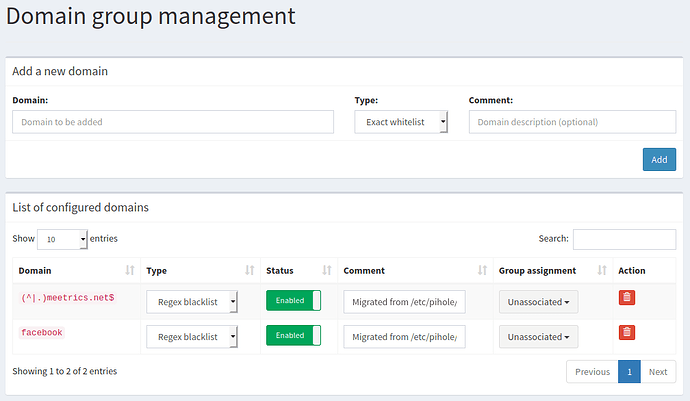This screenshot has width=690, height=401.
Task: Click the trash icon for facebook
Action: click(x=627, y=332)
